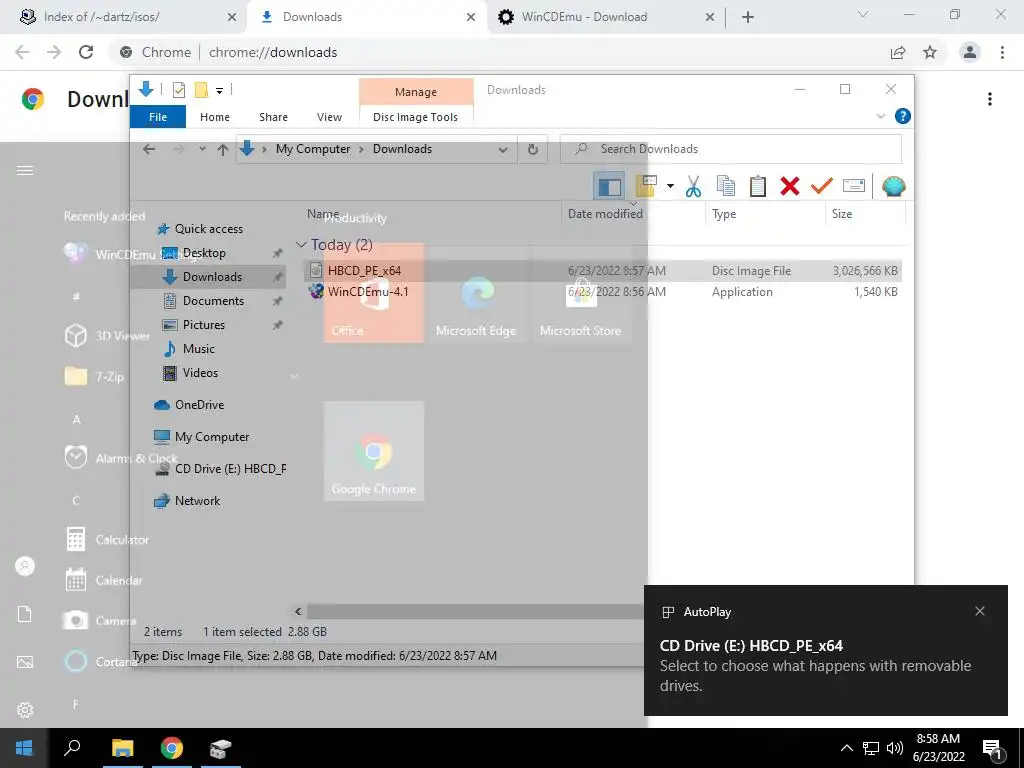Viewport: 1024px width, 768px height.
Task: Select the HBCD_PE_x64 disc image file
Action: 364,270
